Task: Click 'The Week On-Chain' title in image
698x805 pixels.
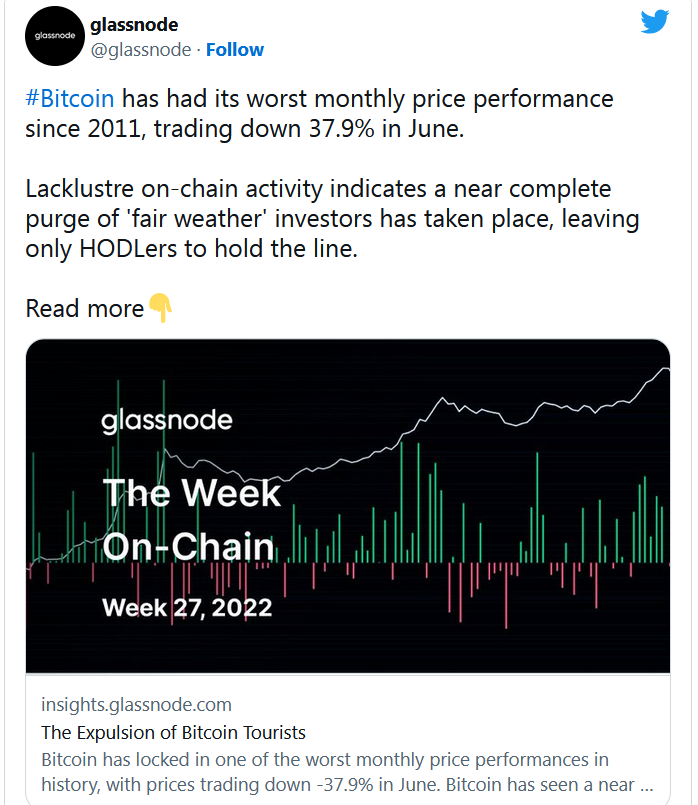Action: (x=191, y=520)
